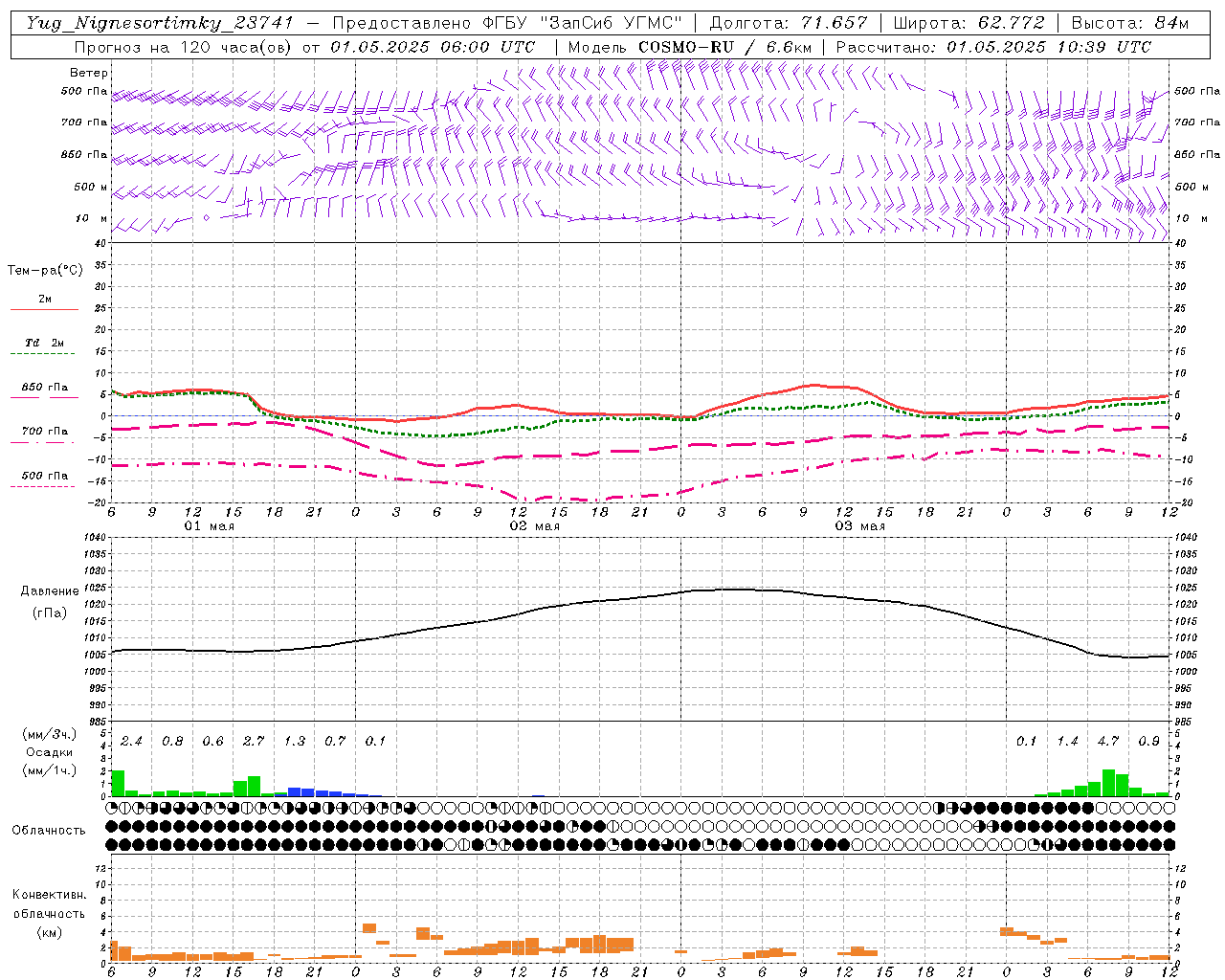This screenshot has width=1225, height=980.
Task: Click the Тем-ра(°C) temperature panel label
Action: (45, 271)
